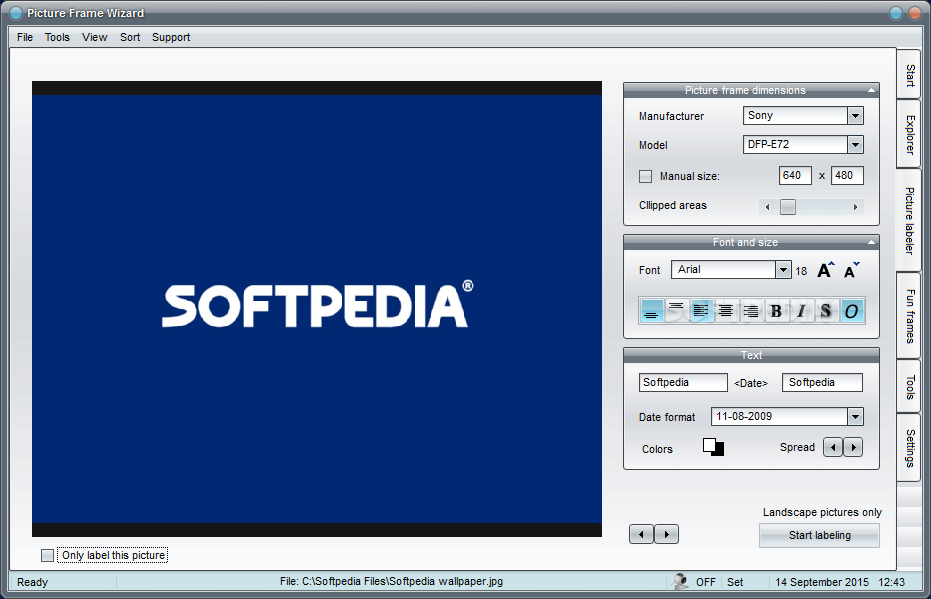Click the clock showing 12:43

[891, 582]
